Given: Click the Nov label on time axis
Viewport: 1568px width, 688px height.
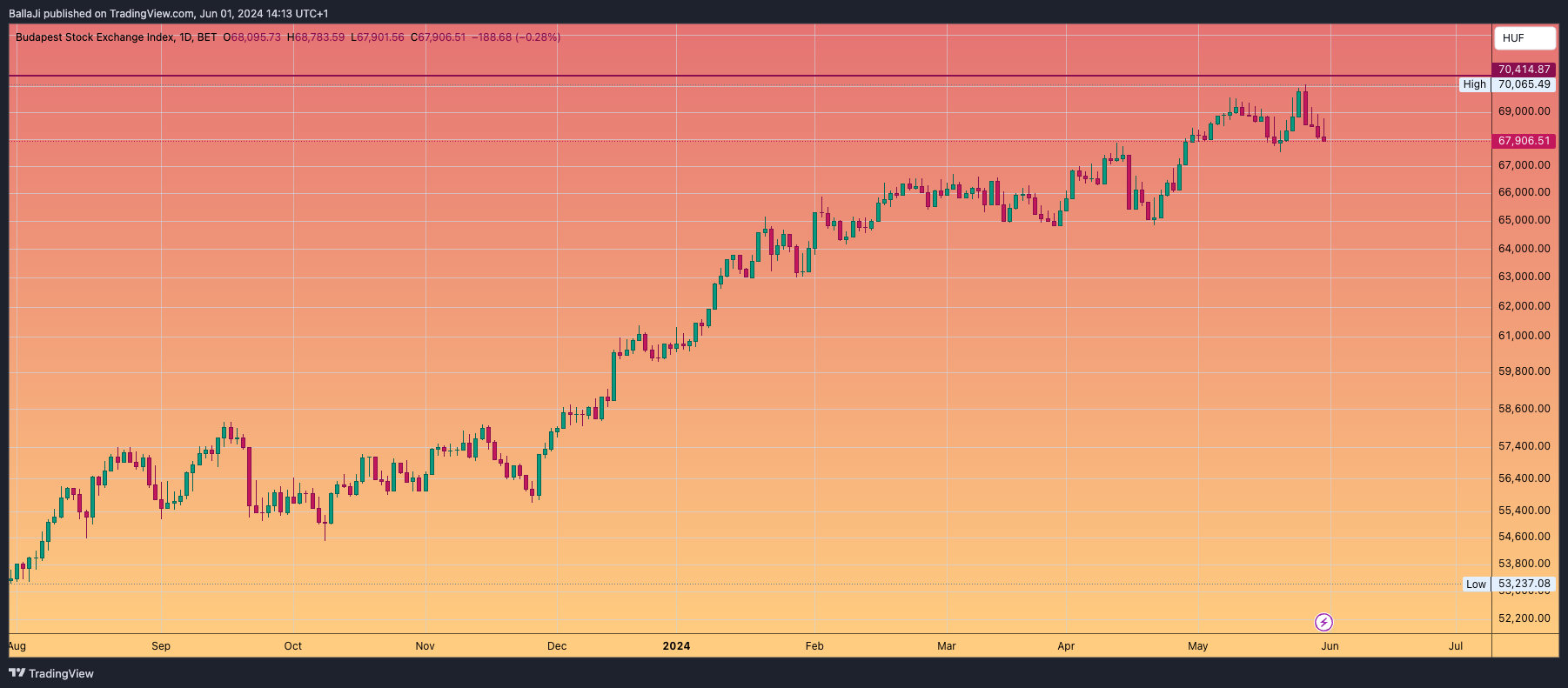Looking at the screenshot, I should (425, 646).
